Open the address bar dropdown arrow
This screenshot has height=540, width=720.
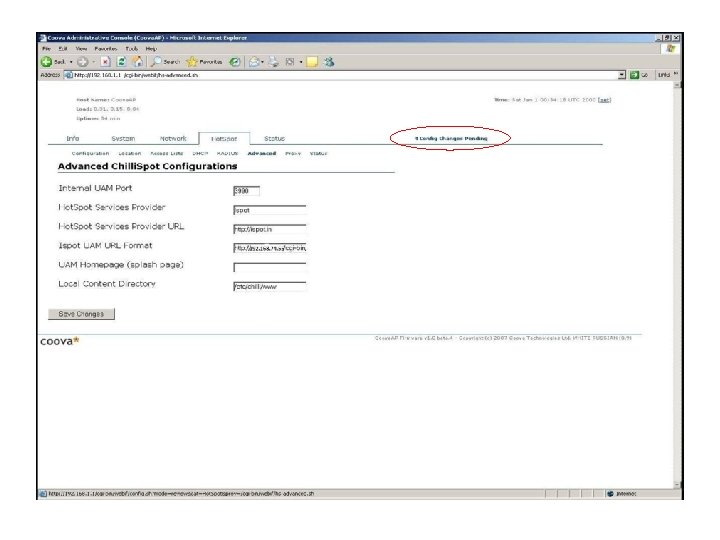point(622,75)
